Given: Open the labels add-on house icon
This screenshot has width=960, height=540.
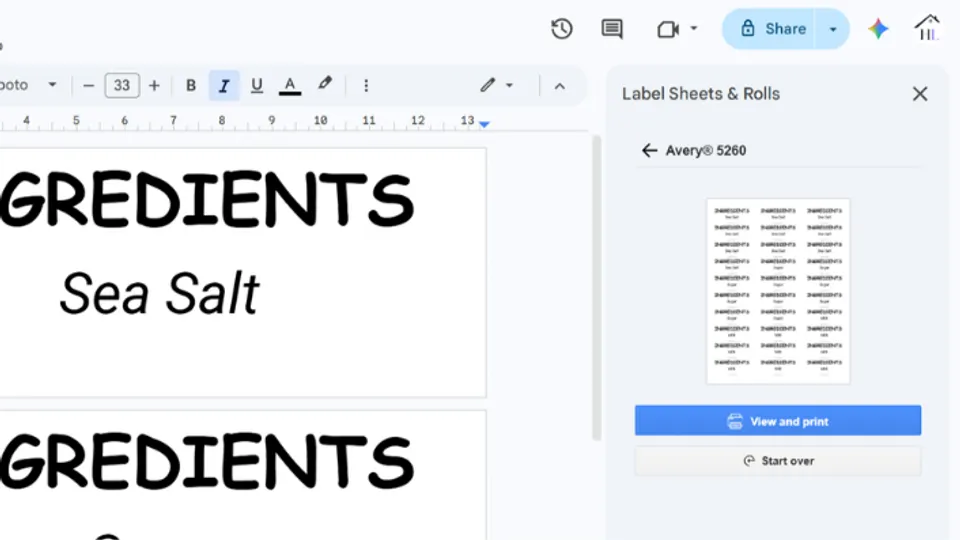Looking at the screenshot, I should point(927,28).
